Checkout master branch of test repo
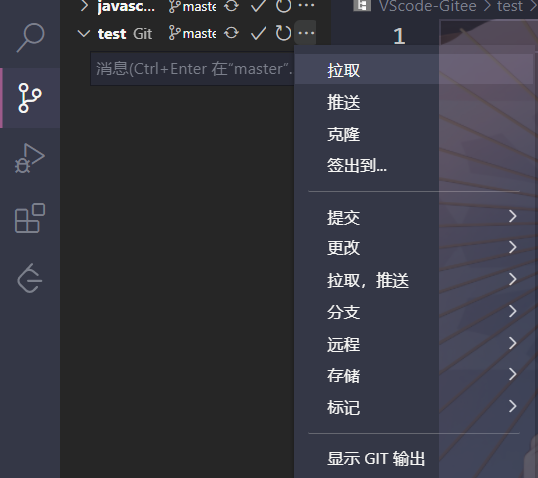The image size is (538, 478). (192, 33)
